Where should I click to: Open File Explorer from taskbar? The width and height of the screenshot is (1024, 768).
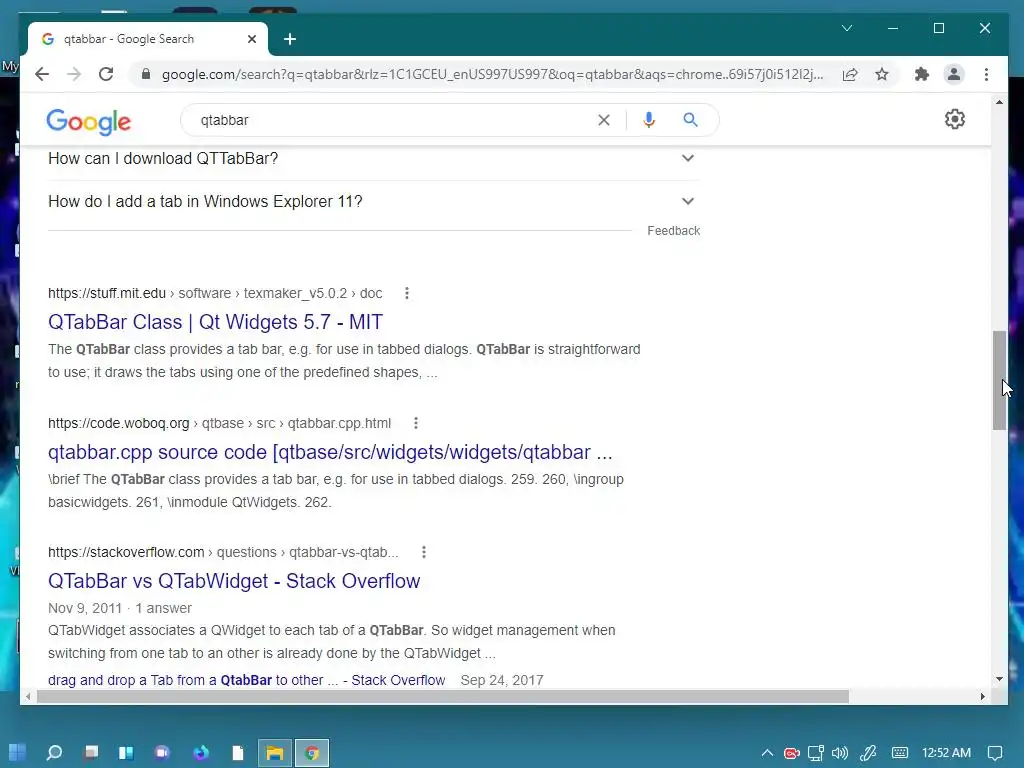coord(275,754)
